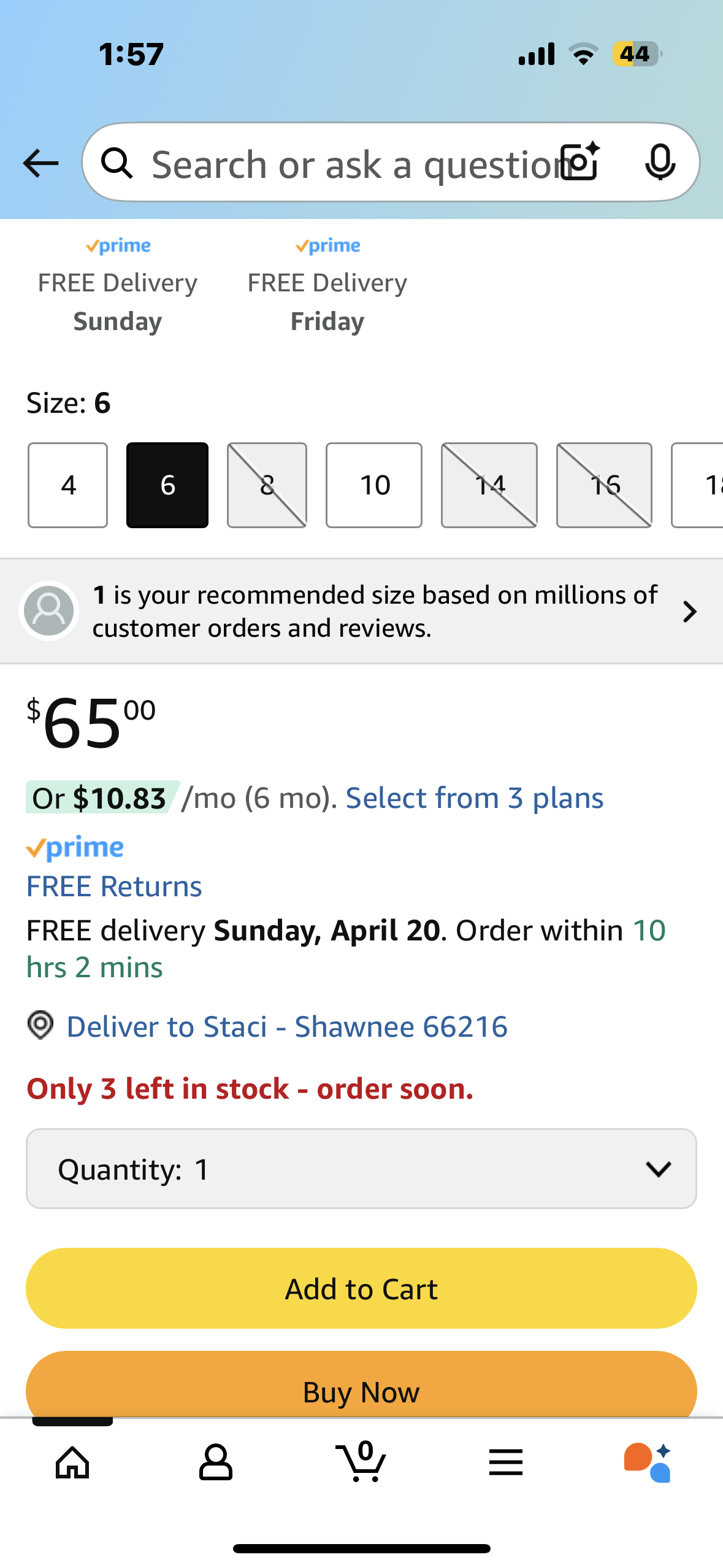The width and height of the screenshot is (723, 1568).
Task: Select unavailable size 8 option
Action: [267, 485]
